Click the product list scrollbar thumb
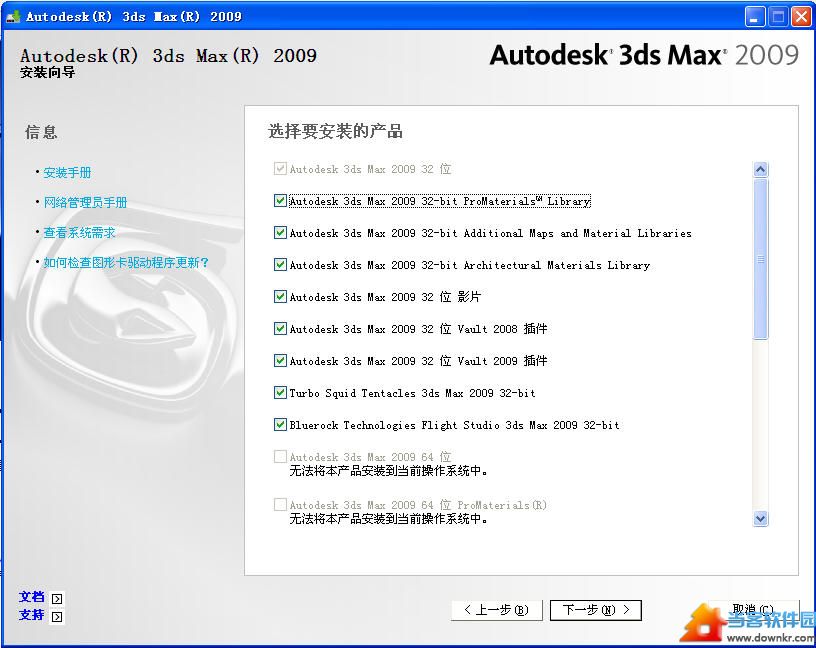This screenshot has width=816, height=648. tap(760, 259)
